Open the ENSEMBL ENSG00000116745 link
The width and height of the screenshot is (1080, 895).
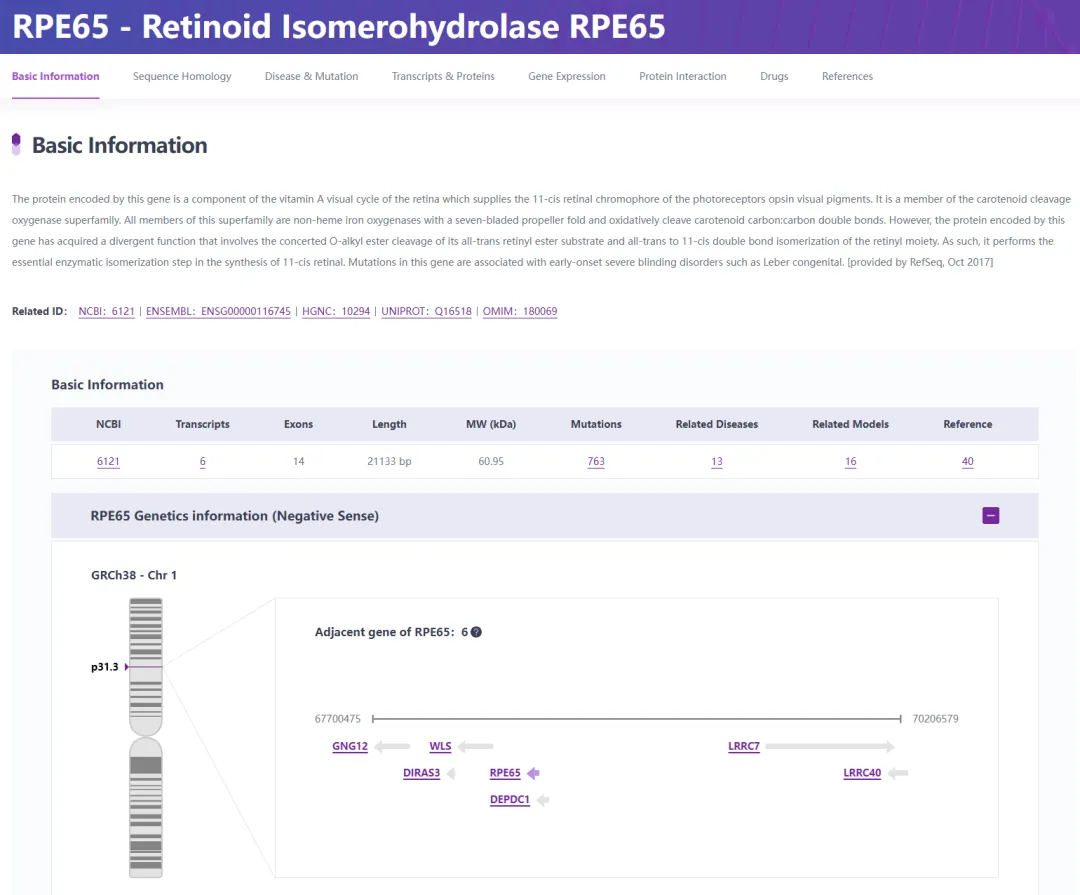pos(218,311)
